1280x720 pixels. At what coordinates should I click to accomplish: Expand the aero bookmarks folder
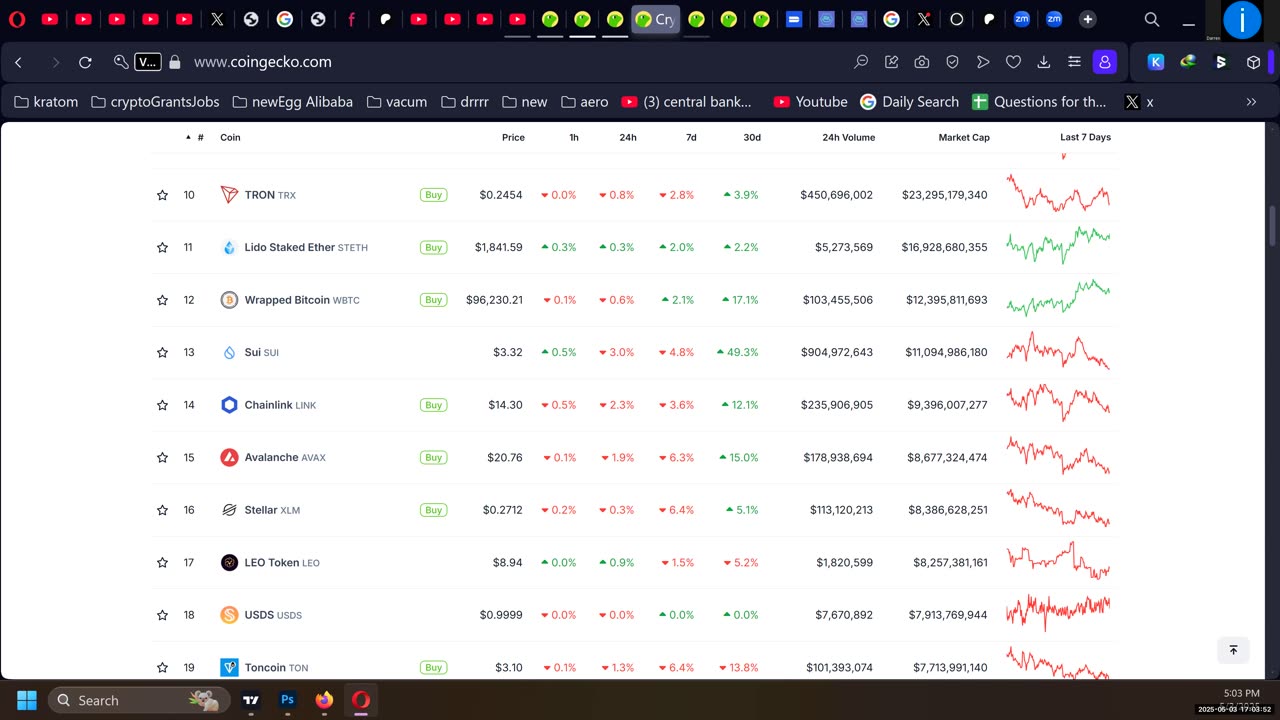point(584,102)
